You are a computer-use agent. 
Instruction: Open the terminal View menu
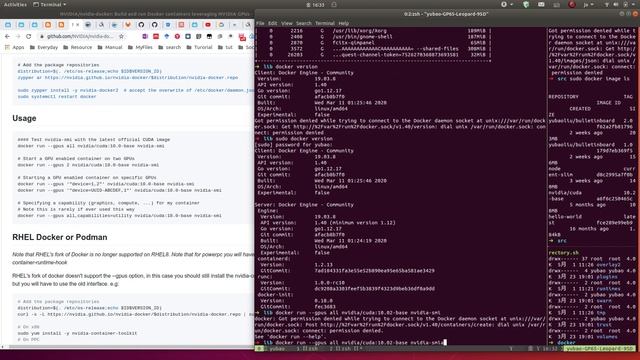(x=287, y=23)
